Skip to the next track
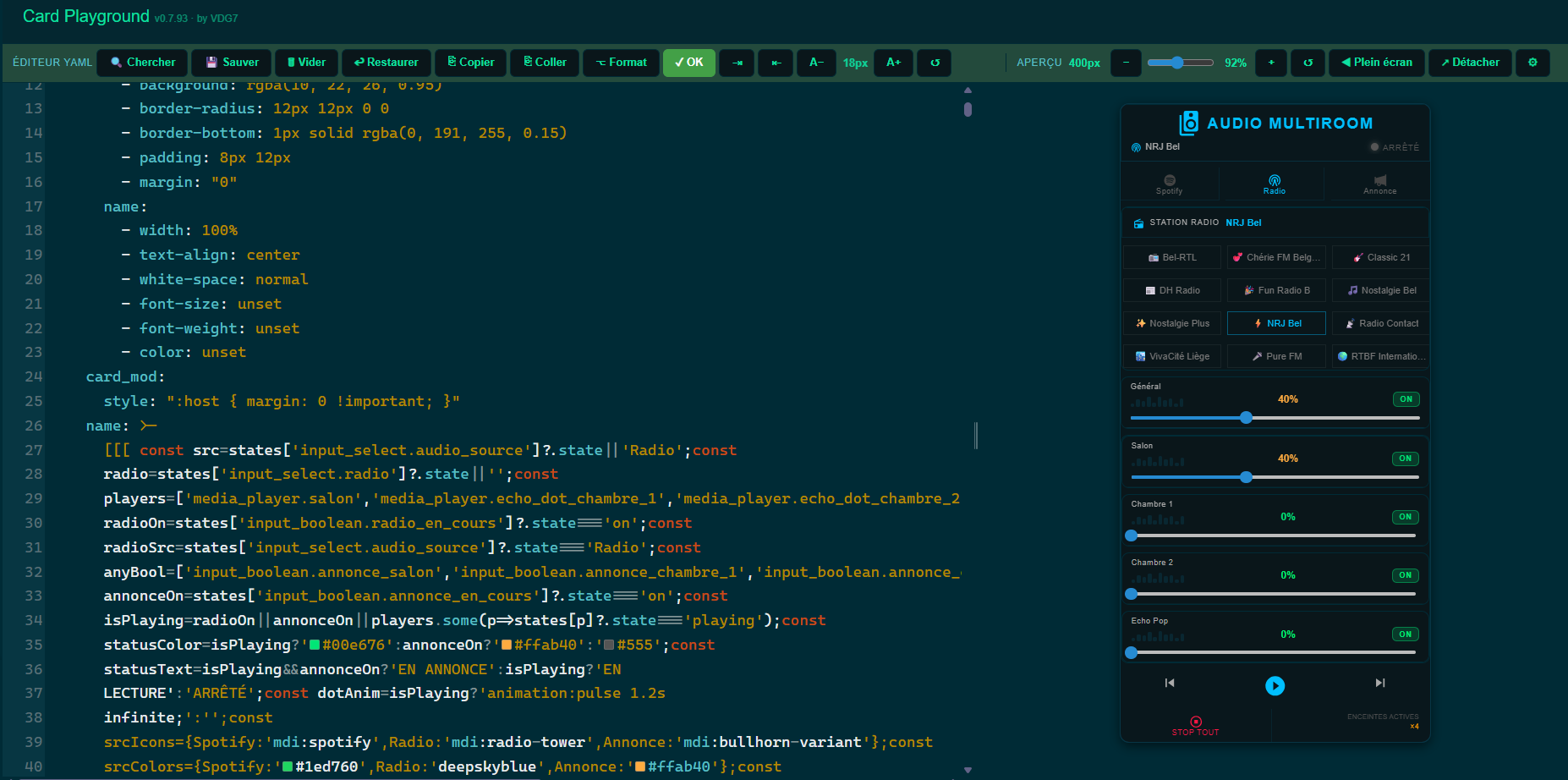 click(x=1379, y=684)
